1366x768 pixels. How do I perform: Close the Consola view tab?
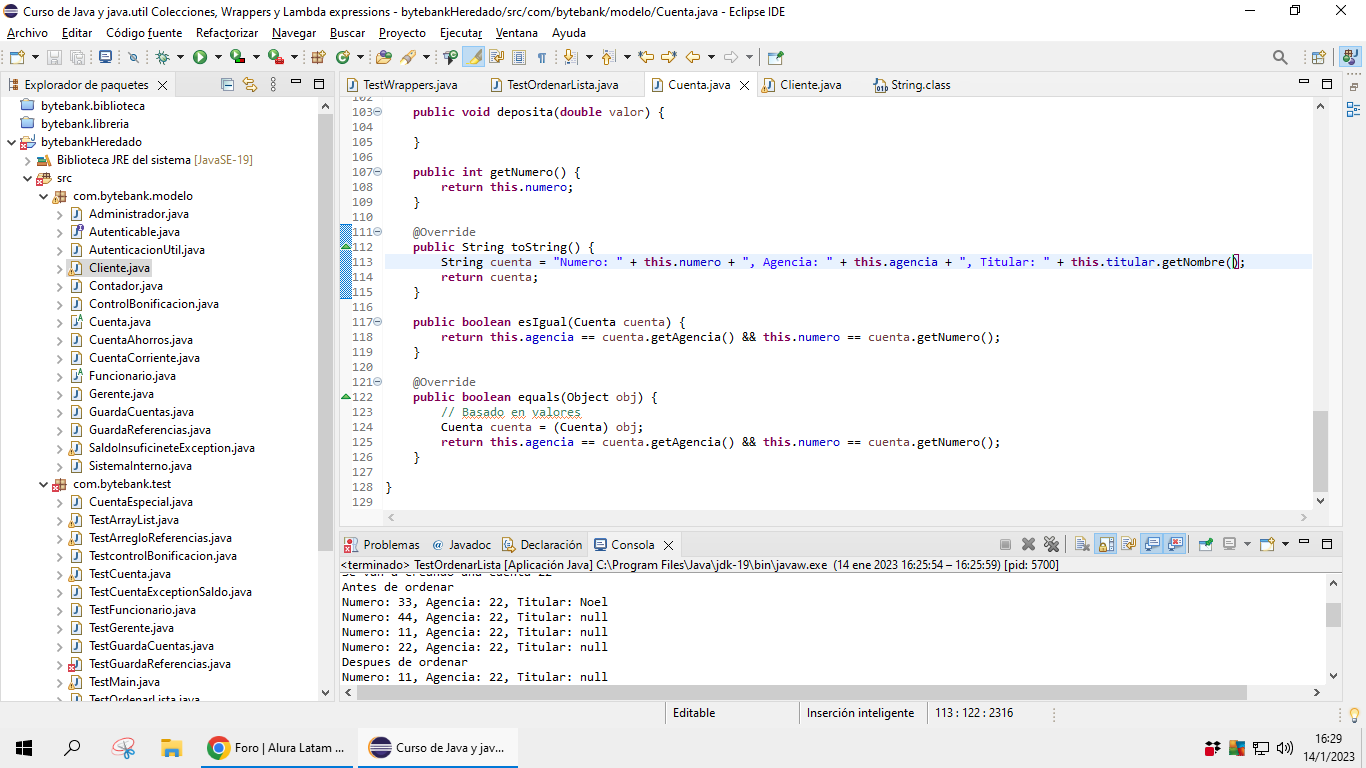point(668,545)
